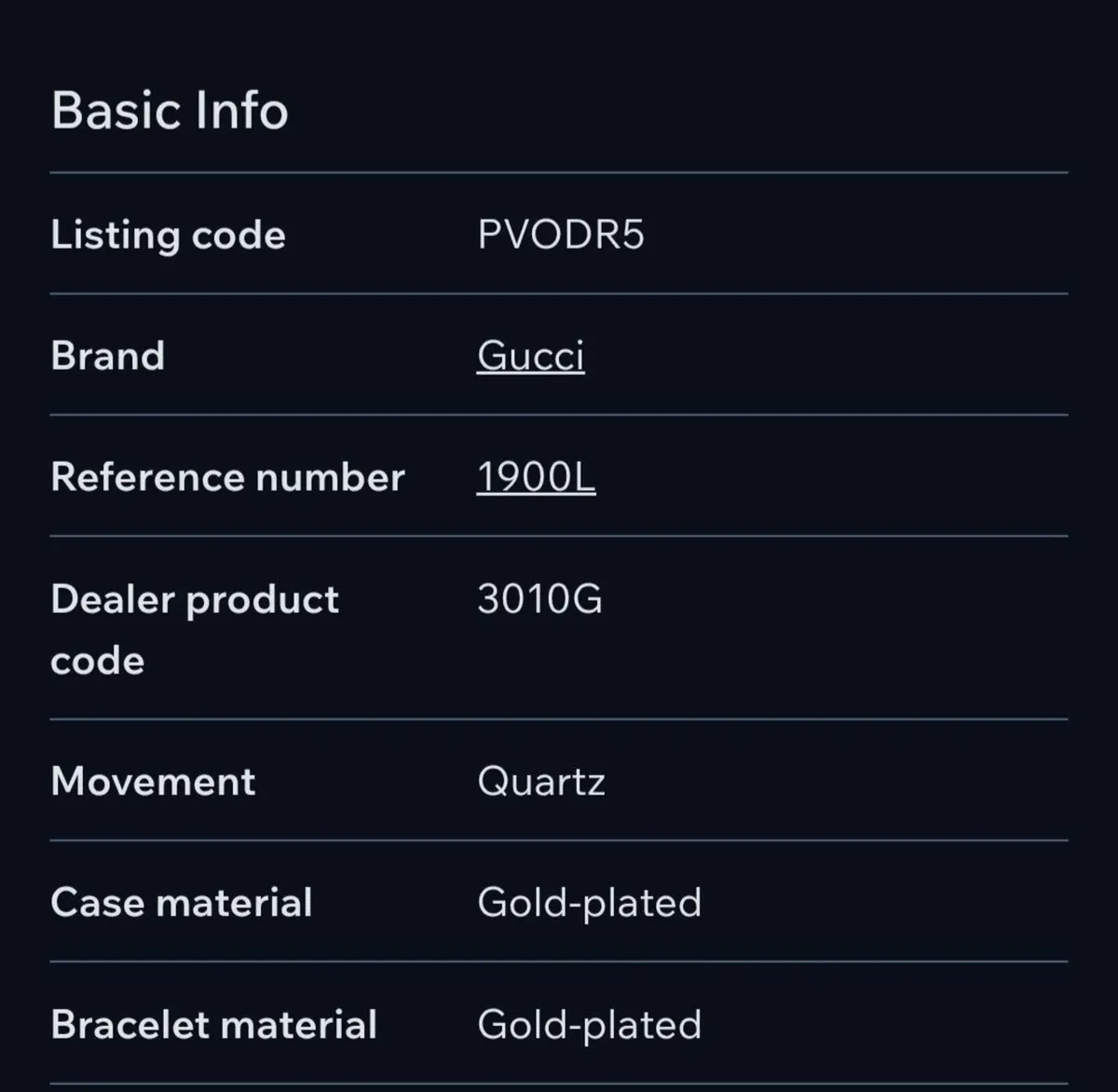This screenshot has height=1092, width=1118.
Task: Click the word 'code' below Dealer product
Action: [x=98, y=661]
